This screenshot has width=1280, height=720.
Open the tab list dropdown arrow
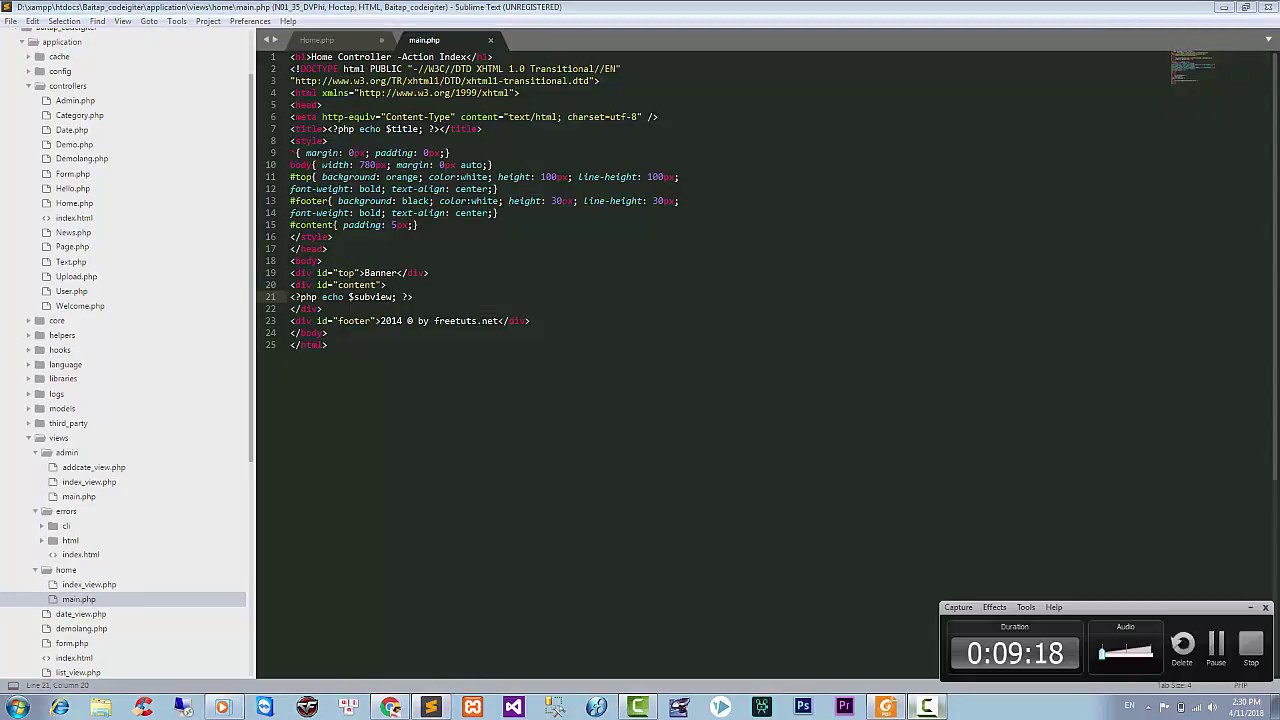[1269, 40]
